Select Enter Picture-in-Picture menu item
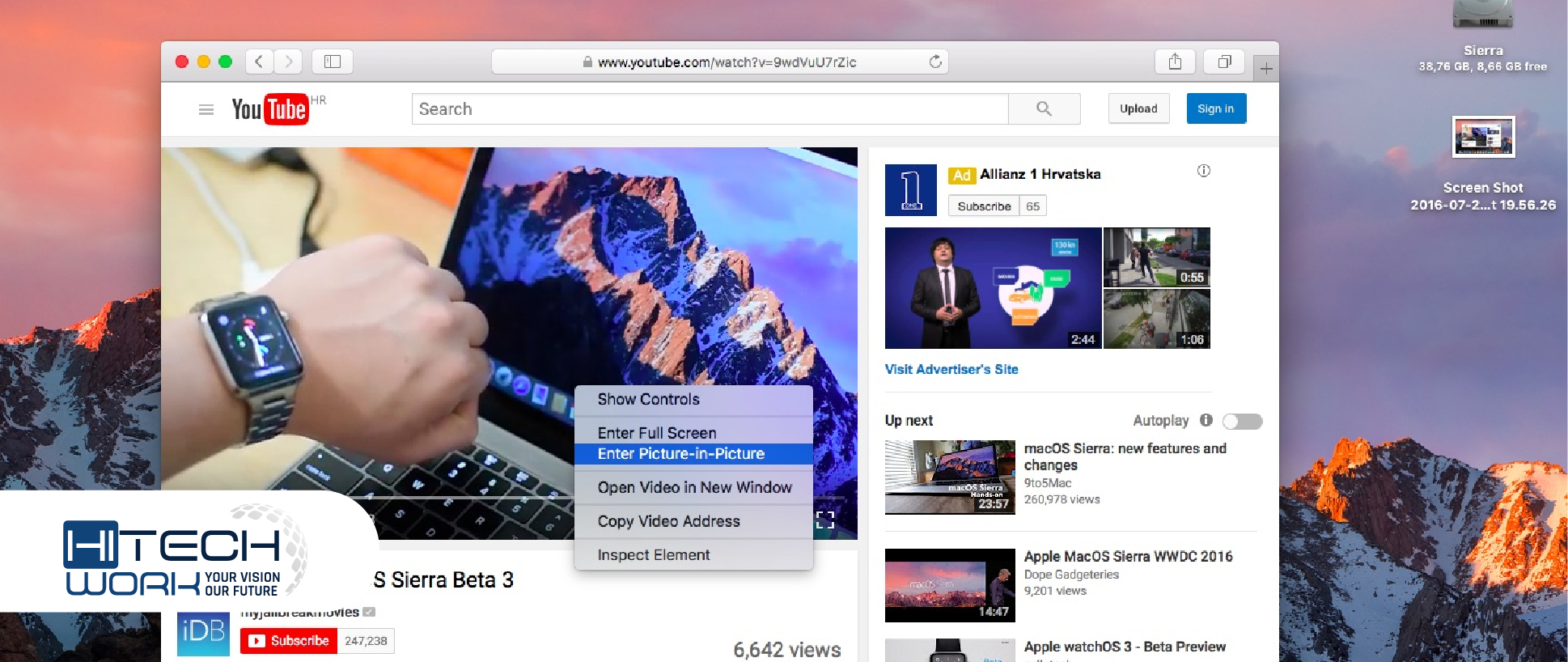This screenshot has width=1568, height=662. click(693, 454)
